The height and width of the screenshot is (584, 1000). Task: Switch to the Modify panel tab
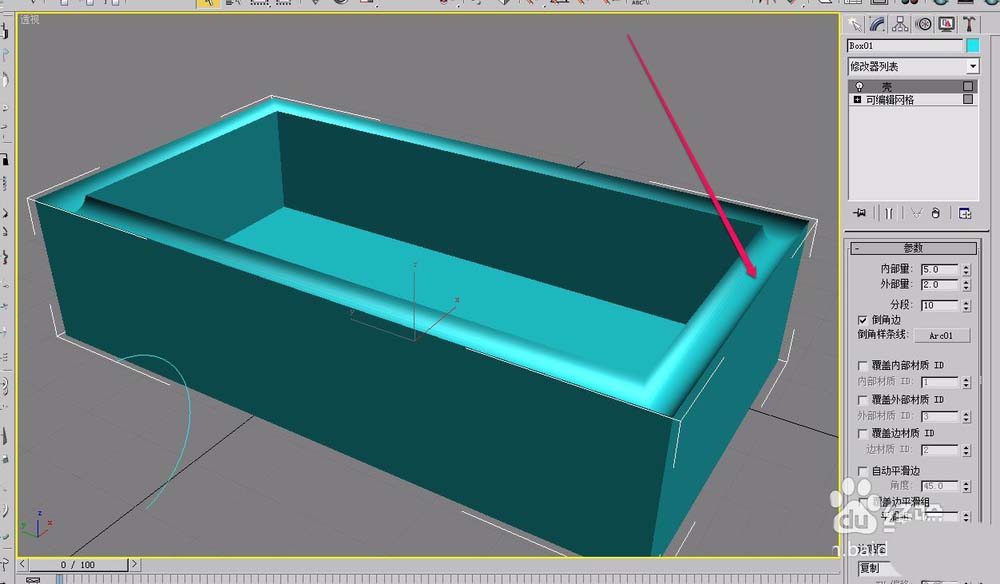point(877,24)
